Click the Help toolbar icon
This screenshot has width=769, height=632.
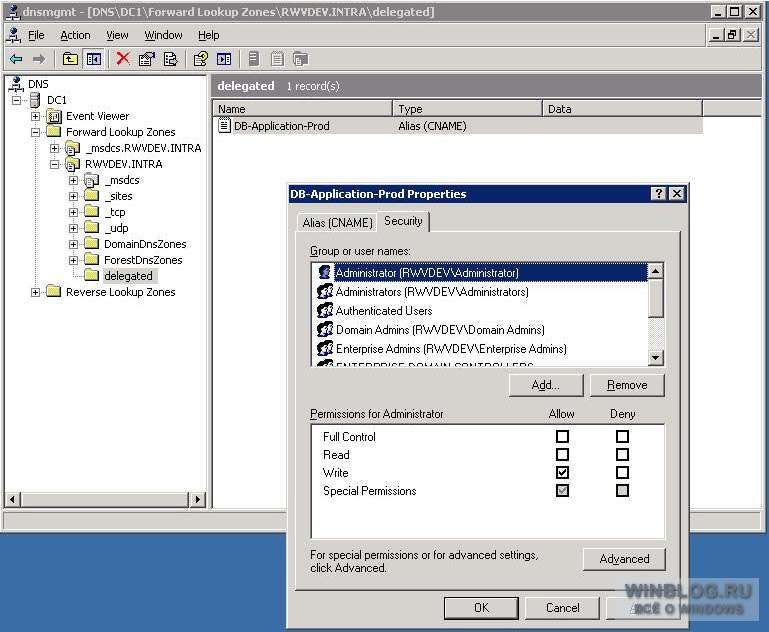point(201,59)
